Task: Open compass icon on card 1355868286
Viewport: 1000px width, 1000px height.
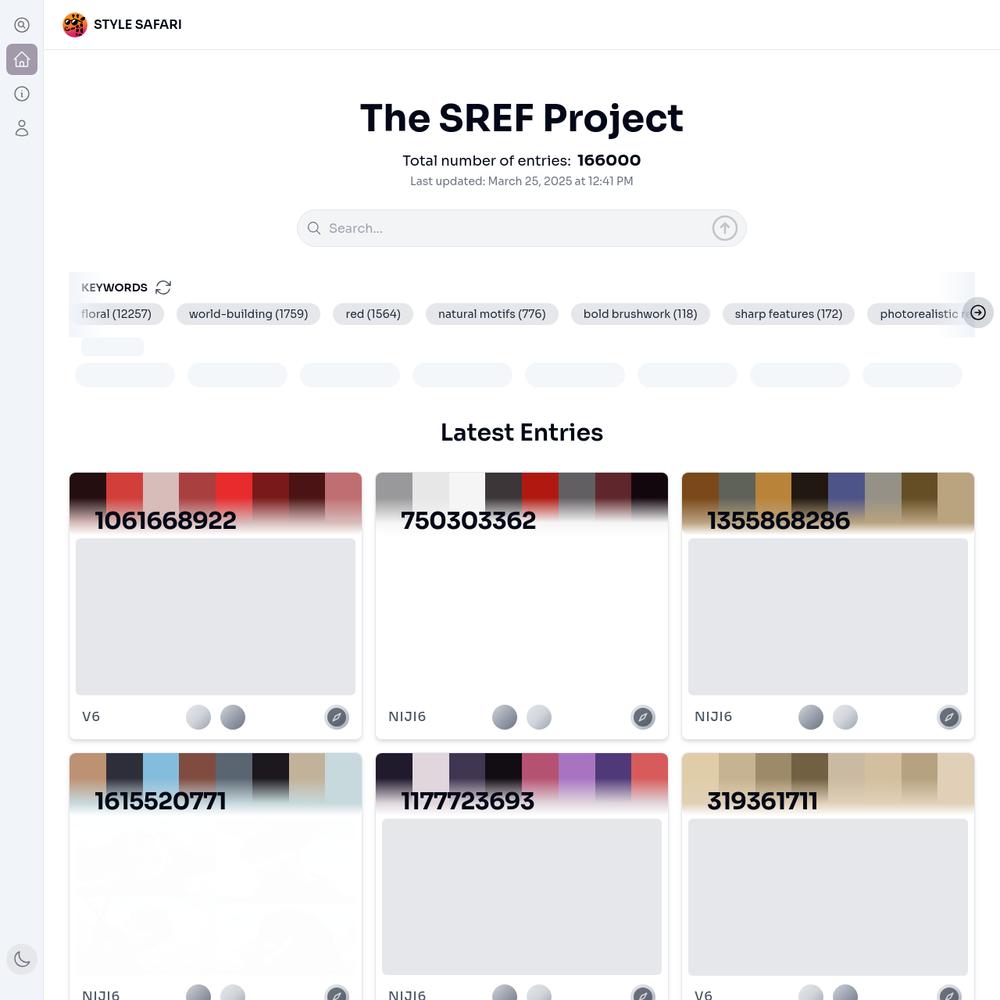Action: (x=949, y=717)
